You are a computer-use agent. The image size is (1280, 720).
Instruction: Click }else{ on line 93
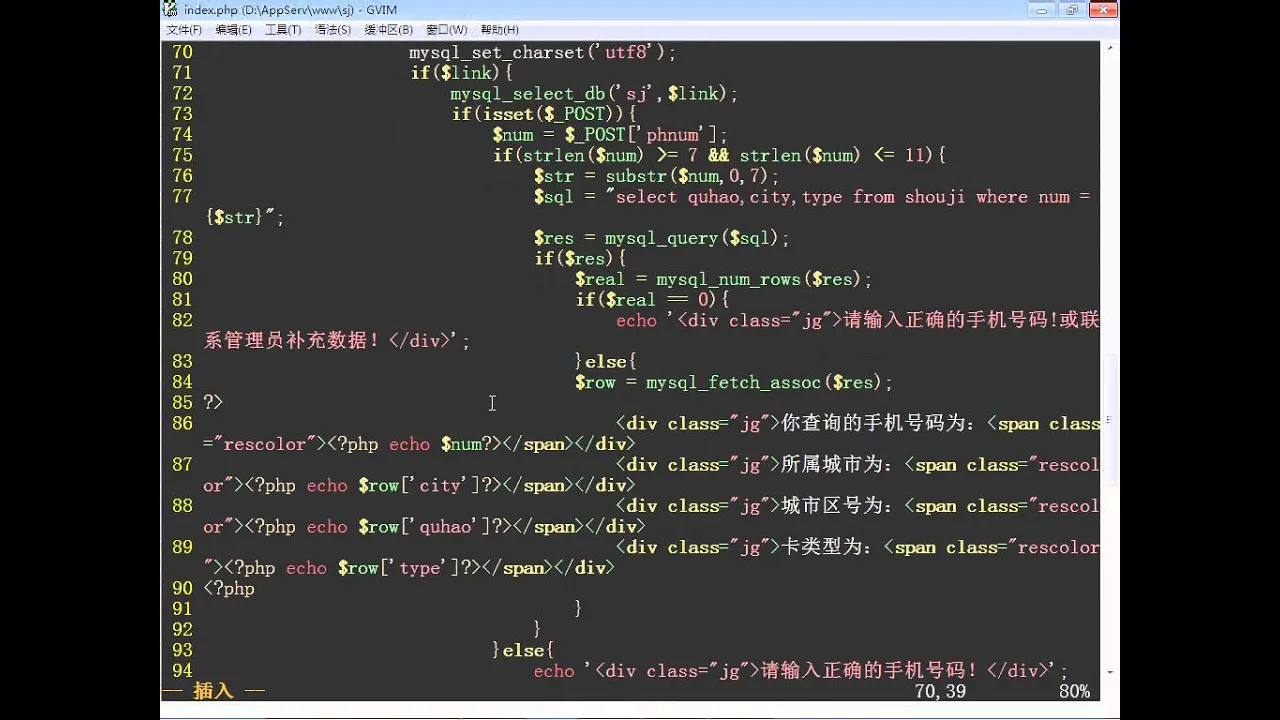click(x=523, y=650)
